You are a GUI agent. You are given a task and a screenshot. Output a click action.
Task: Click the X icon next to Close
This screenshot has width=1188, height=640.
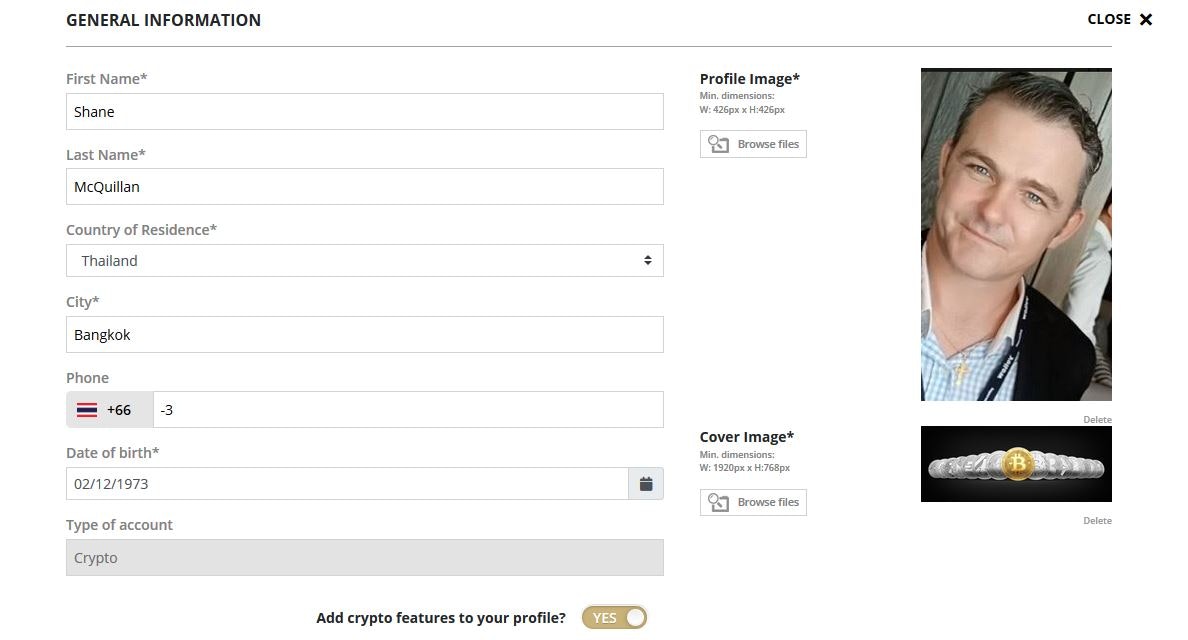1146,19
